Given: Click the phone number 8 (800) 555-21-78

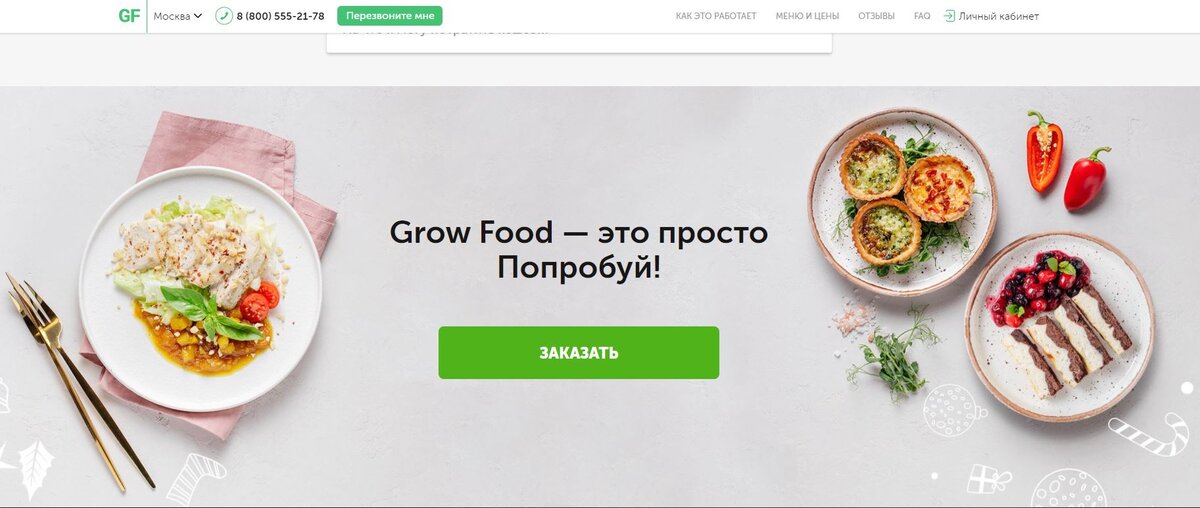Looking at the screenshot, I should [280, 16].
